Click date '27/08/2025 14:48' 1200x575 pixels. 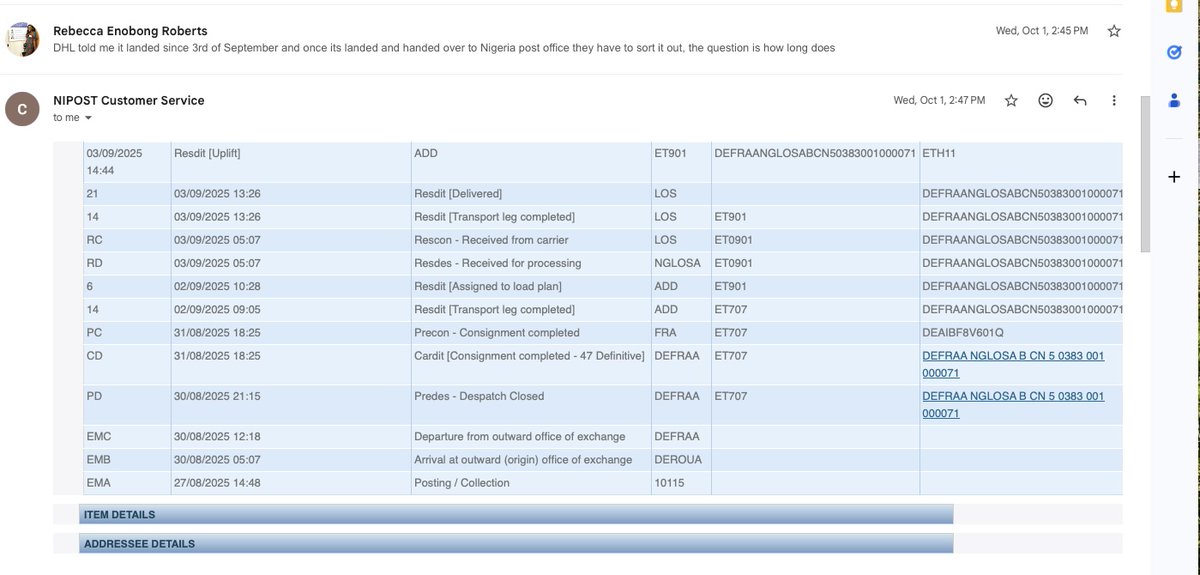(x=217, y=483)
